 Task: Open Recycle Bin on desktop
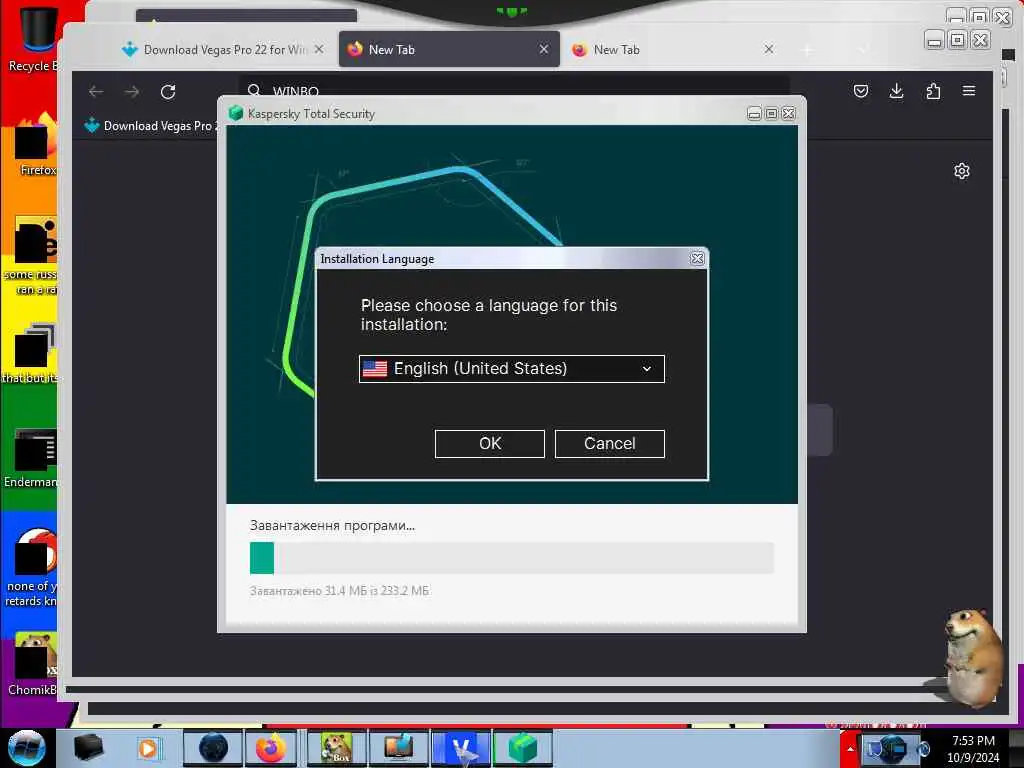[x=34, y=38]
